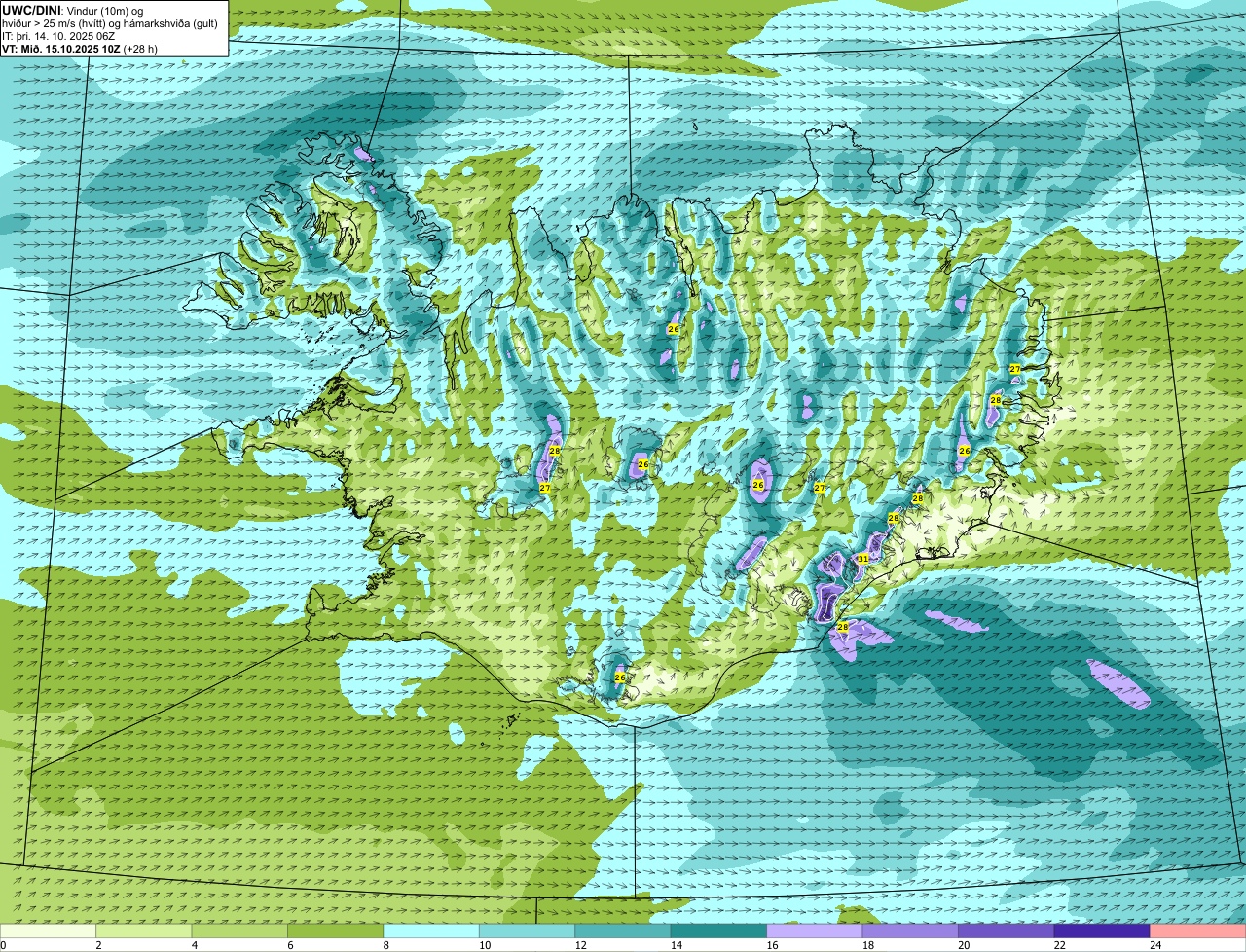This screenshot has height=952, width=1246.
Task: Click the "20" tick label on the legend
Action: point(963,945)
